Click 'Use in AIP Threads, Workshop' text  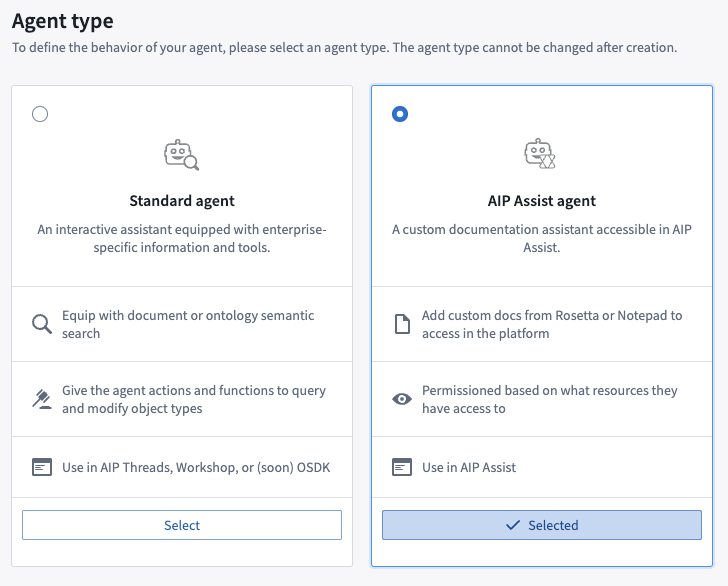coord(196,467)
